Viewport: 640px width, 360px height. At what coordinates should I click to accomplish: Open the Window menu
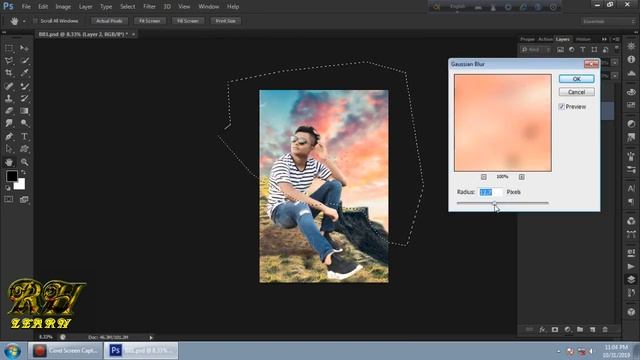pyautogui.click(x=209, y=7)
